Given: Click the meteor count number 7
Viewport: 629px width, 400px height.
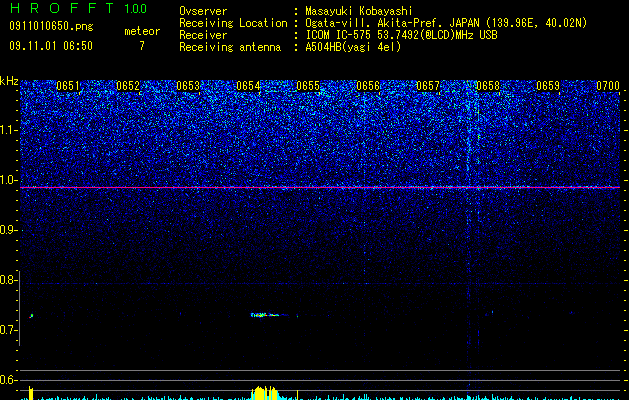Looking at the screenshot, I should [x=142, y=46].
